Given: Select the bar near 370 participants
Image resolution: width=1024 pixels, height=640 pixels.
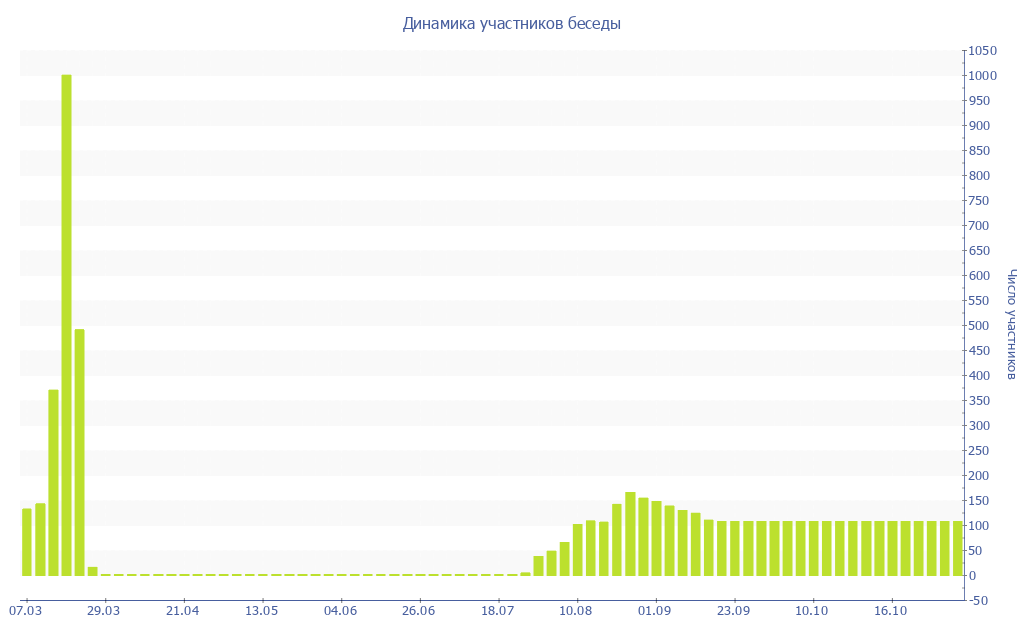Looking at the screenshot, I should [x=53, y=482].
